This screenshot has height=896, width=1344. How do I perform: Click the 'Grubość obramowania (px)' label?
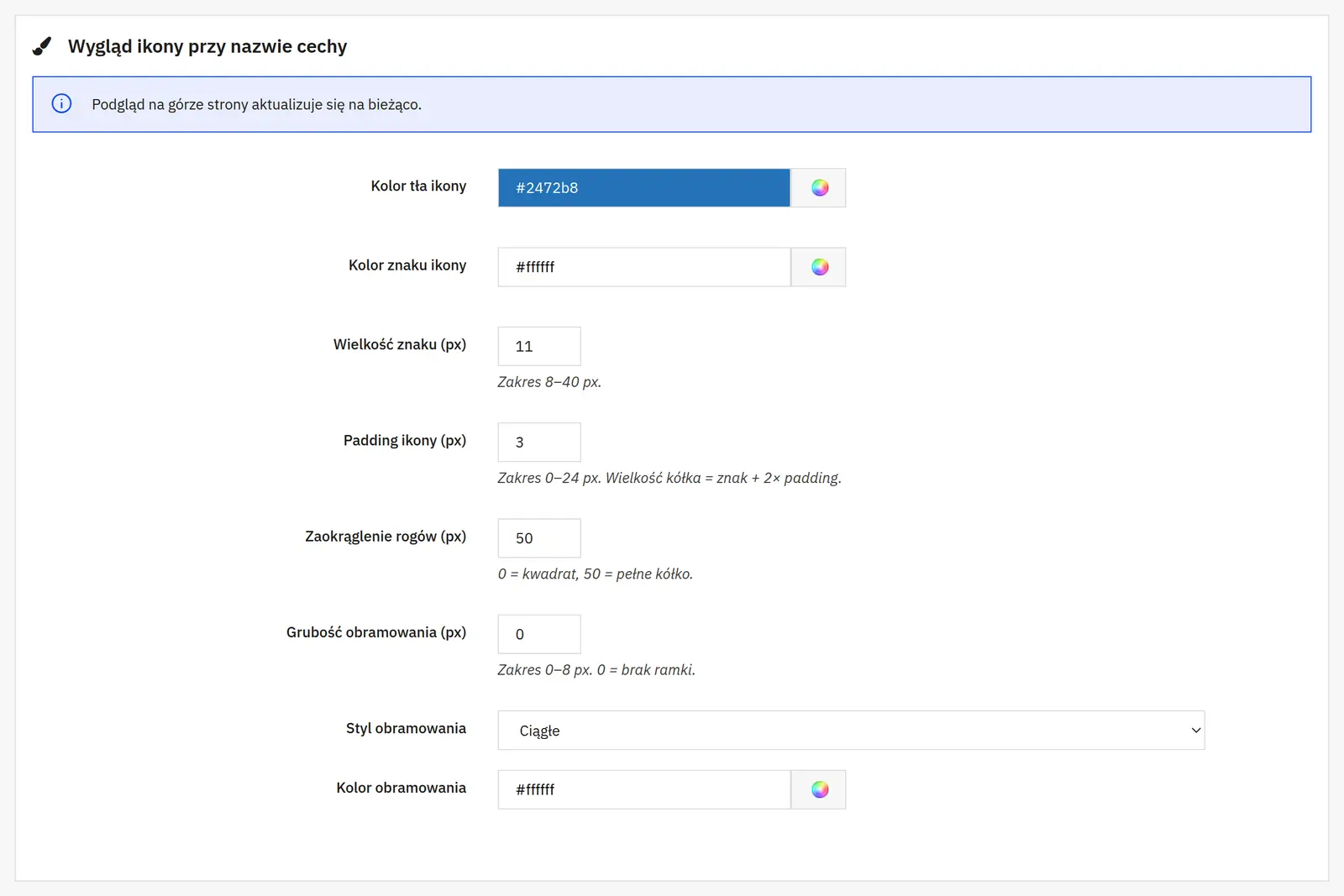376,632
